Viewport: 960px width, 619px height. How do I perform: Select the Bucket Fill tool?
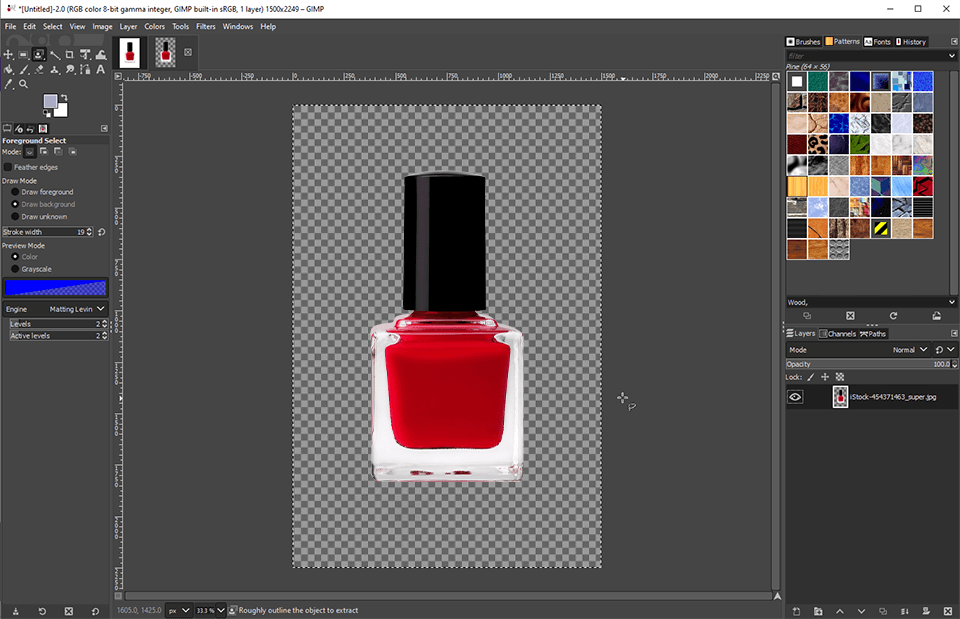[x=8, y=69]
